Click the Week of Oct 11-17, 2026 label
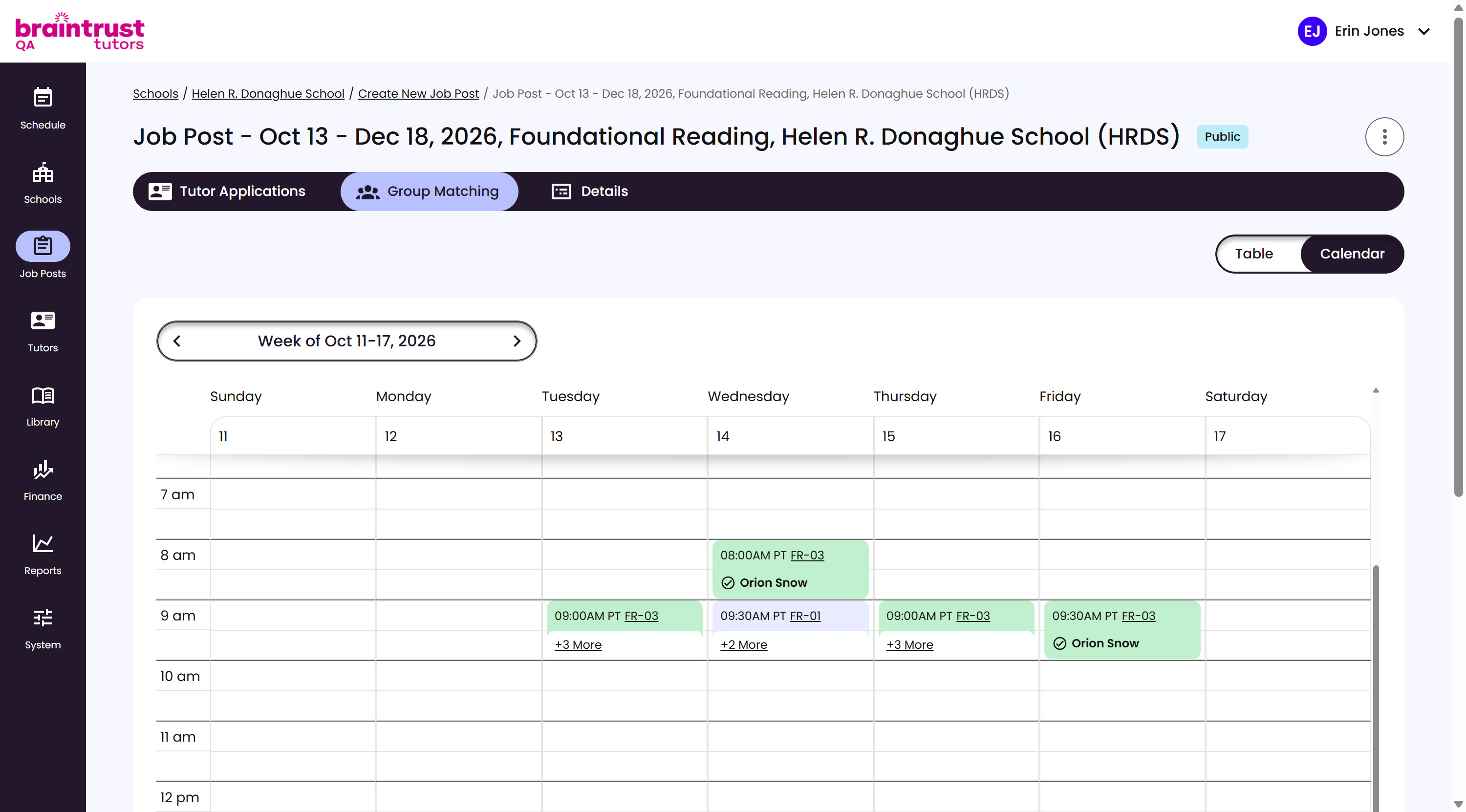 [346, 341]
